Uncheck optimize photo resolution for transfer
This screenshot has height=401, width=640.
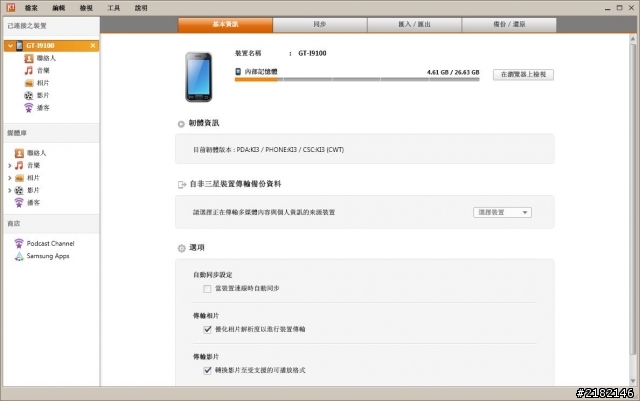207,329
